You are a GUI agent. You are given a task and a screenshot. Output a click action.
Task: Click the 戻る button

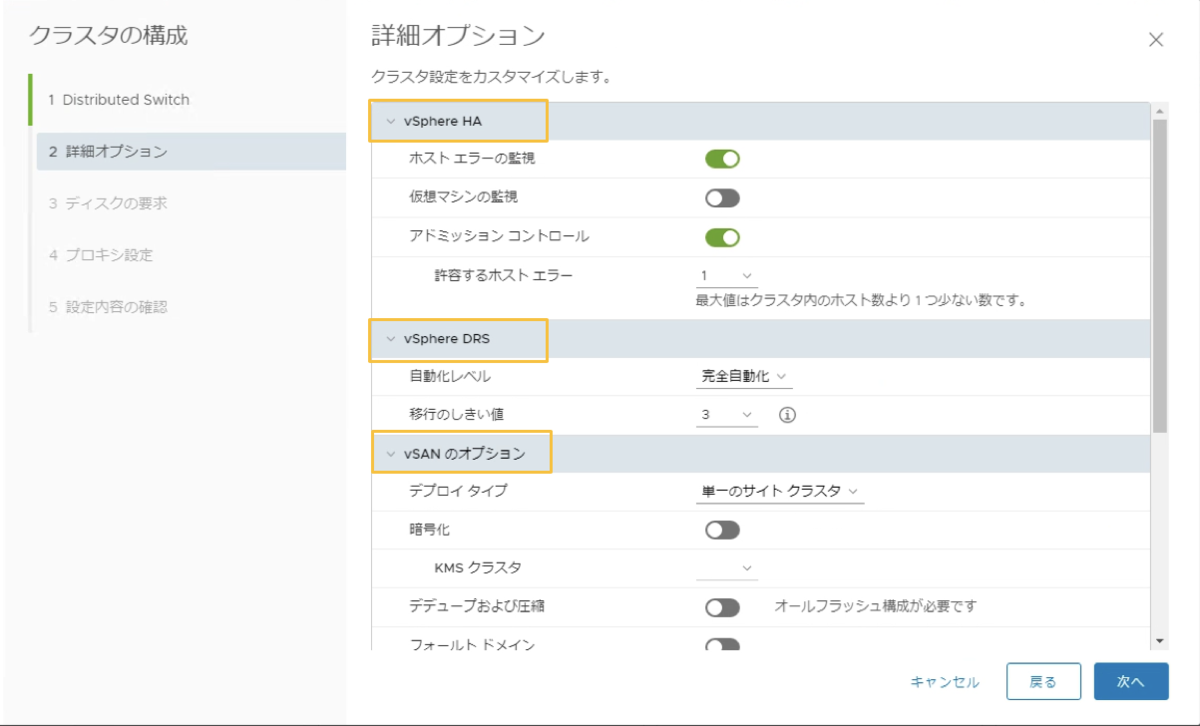(1043, 682)
